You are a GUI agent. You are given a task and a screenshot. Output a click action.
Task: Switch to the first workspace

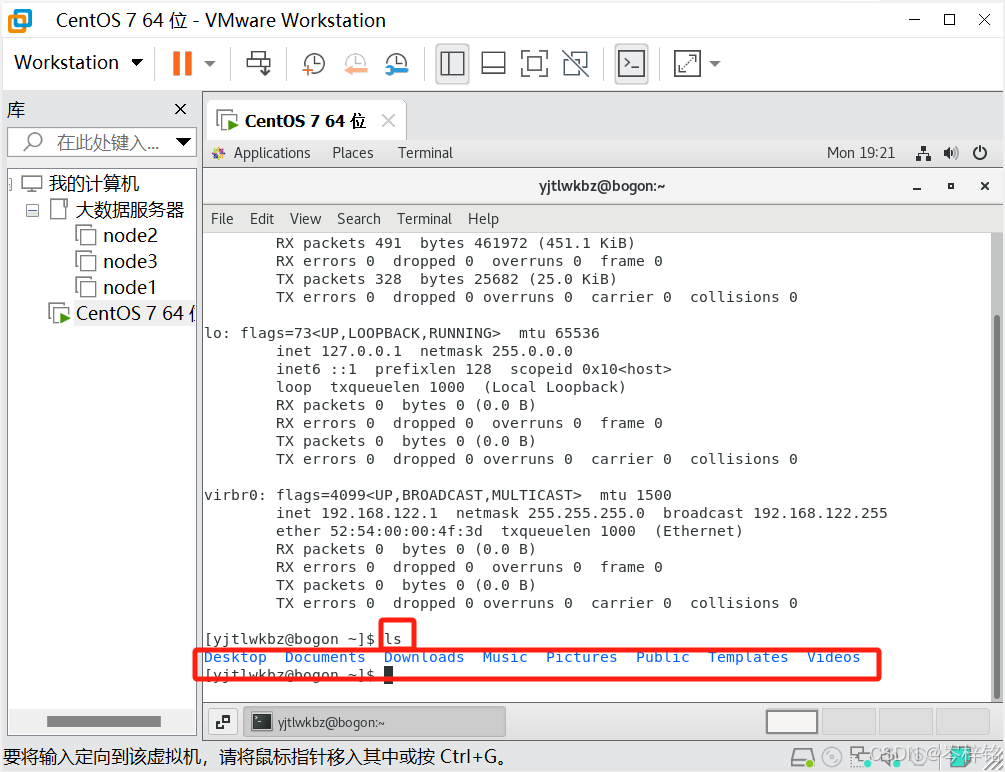coord(792,722)
